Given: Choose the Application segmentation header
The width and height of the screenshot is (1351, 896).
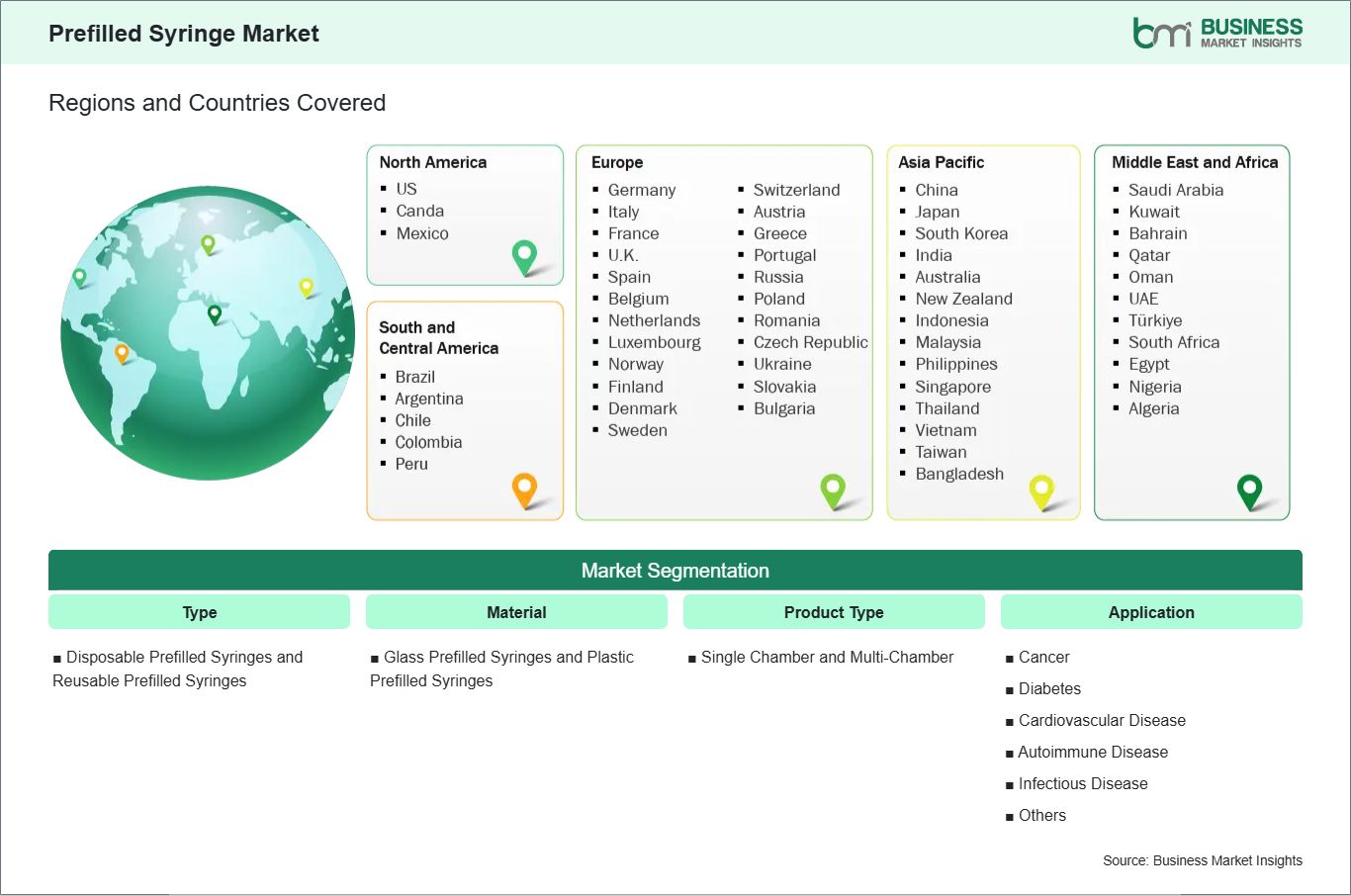Looking at the screenshot, I should pyautogui.click(x=1151, y=612).
